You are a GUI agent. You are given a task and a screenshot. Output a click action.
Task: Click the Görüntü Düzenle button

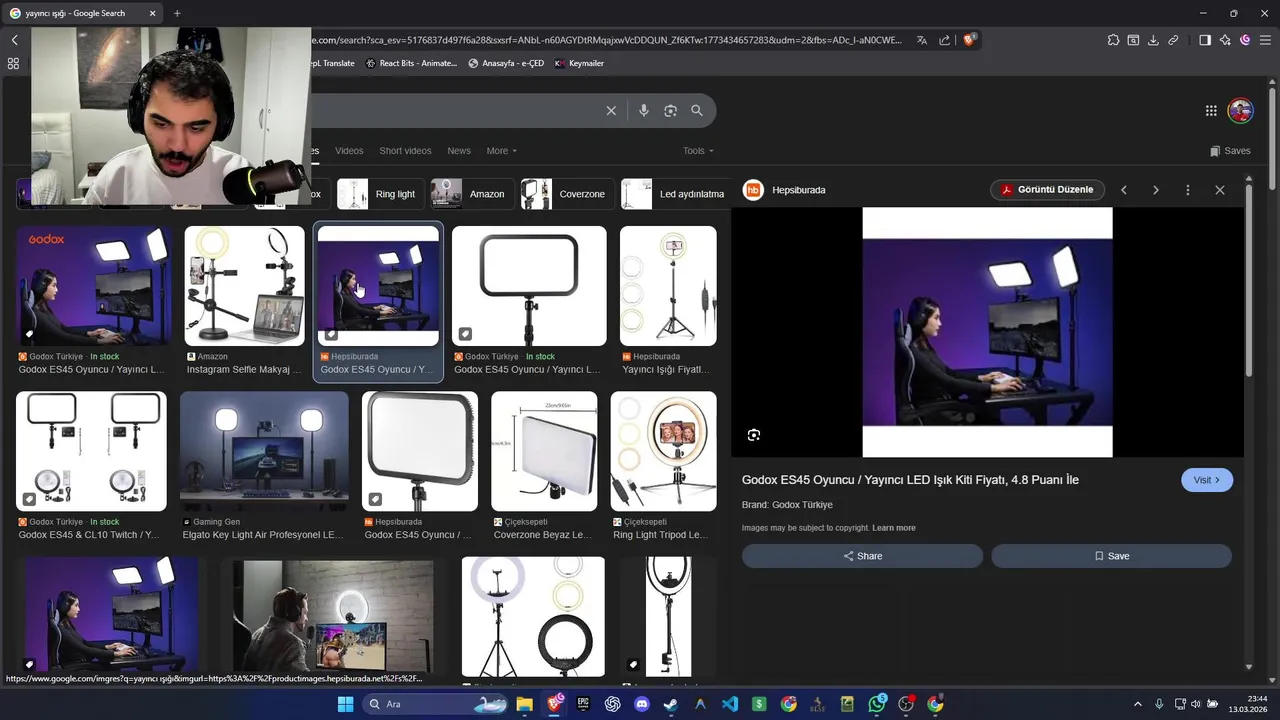1047,190
